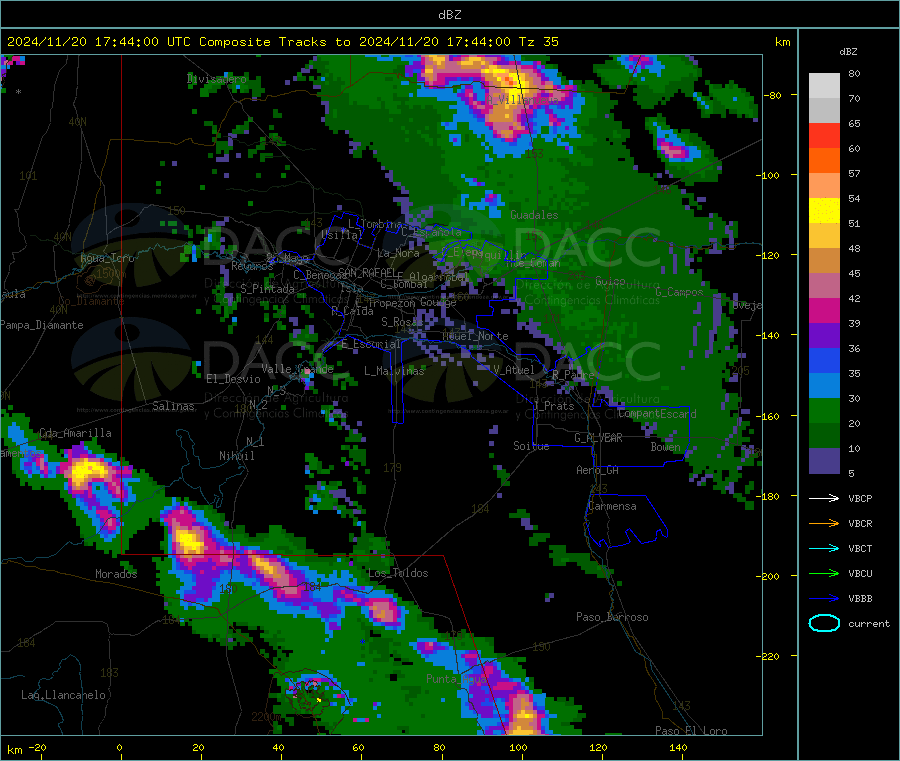This screenshot has height=761, width=900.
Task: Click the '100' km tick on bottom axis
Action: pyautogui.click(x=518, y=747)
